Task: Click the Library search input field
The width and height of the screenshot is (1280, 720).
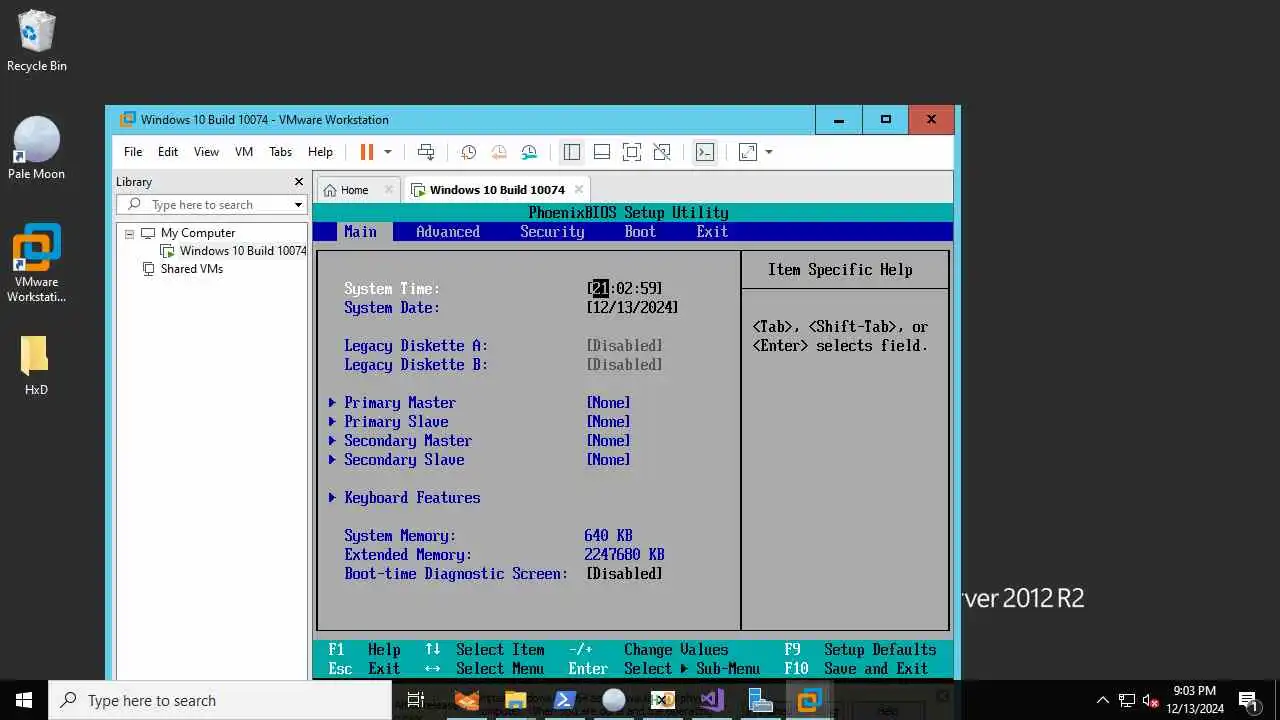Action: pyautogui.click(x=210, y=204)
